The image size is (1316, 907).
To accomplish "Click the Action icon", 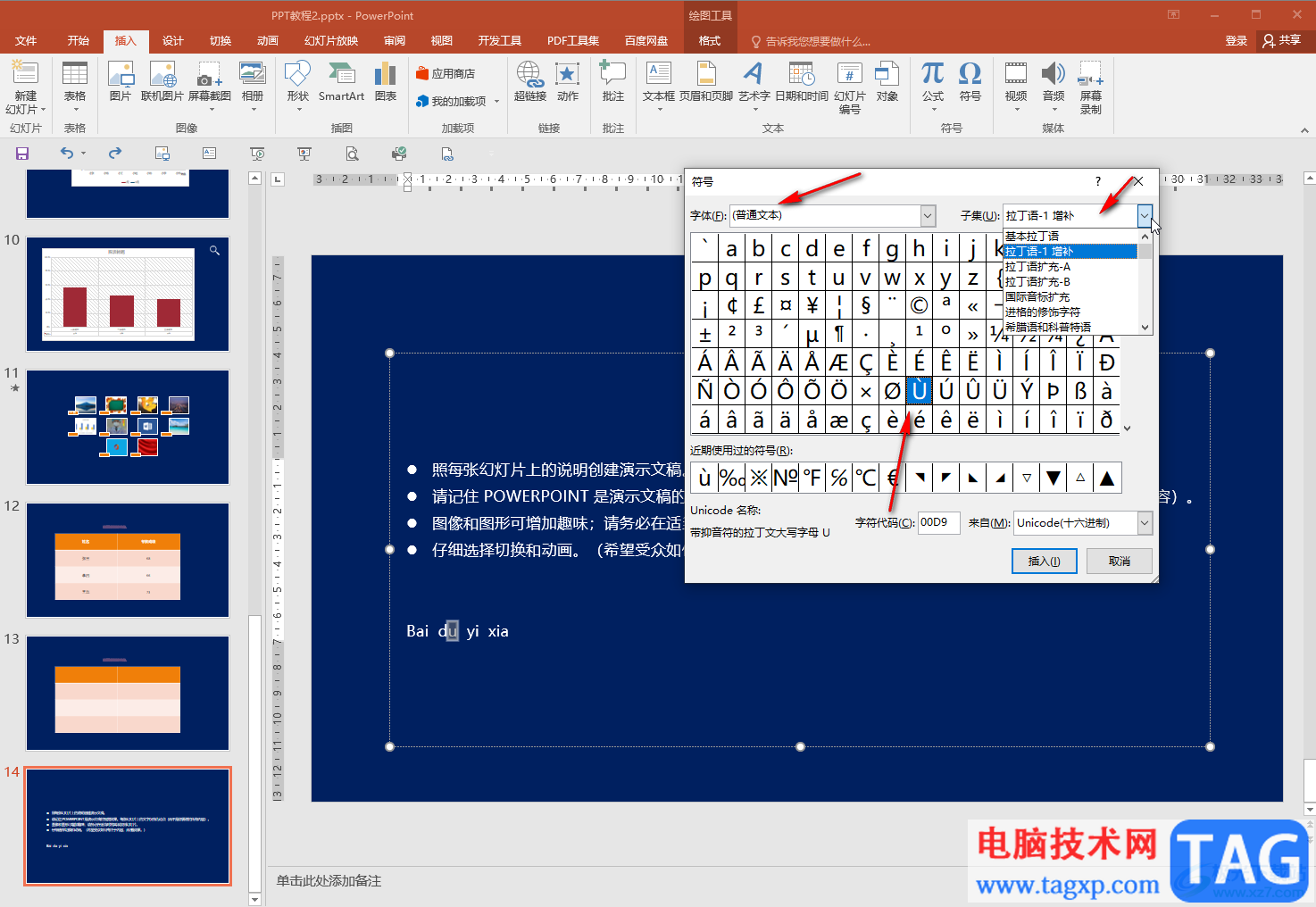I will (568, 81).
